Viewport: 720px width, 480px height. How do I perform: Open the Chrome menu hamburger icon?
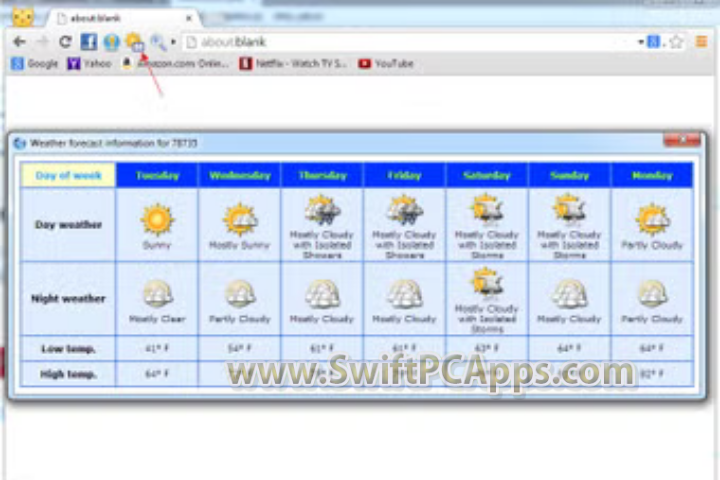[x=702, y=42]
